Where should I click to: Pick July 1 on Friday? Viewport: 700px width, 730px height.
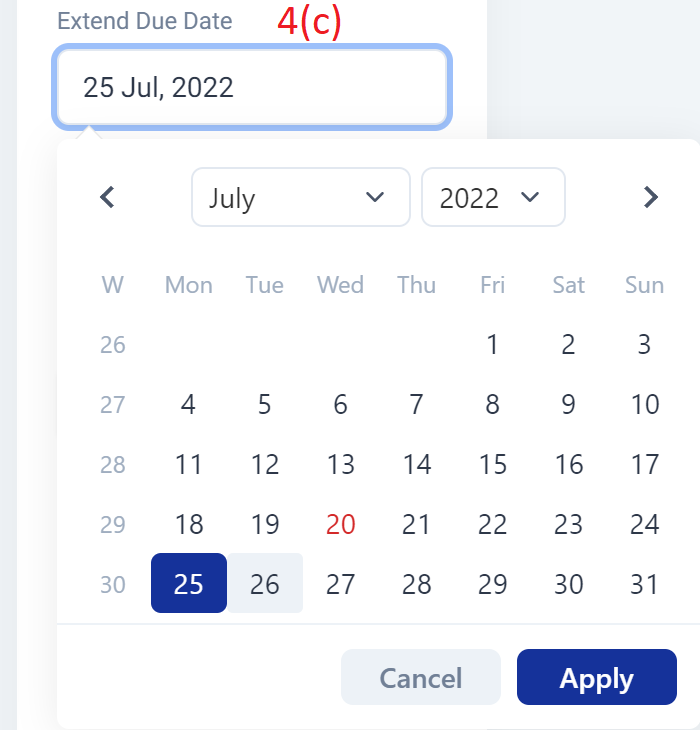(492, 345)
